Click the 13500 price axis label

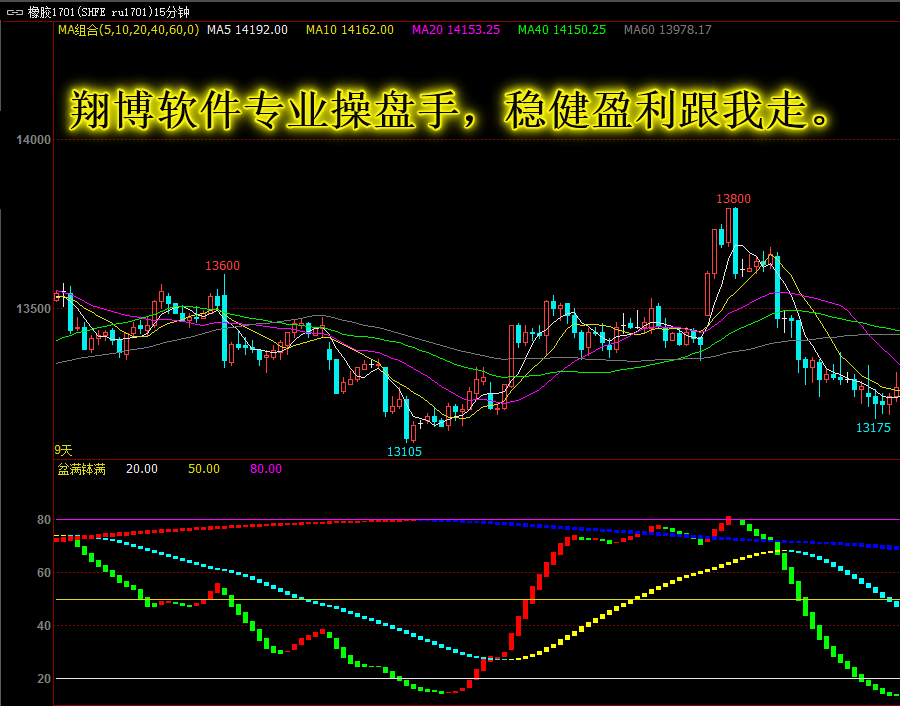[x=33, y=309]
